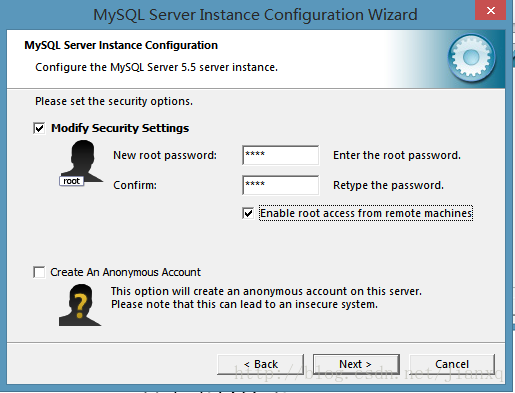
Task: Close the wizard with red X
Action: [491, 10]
